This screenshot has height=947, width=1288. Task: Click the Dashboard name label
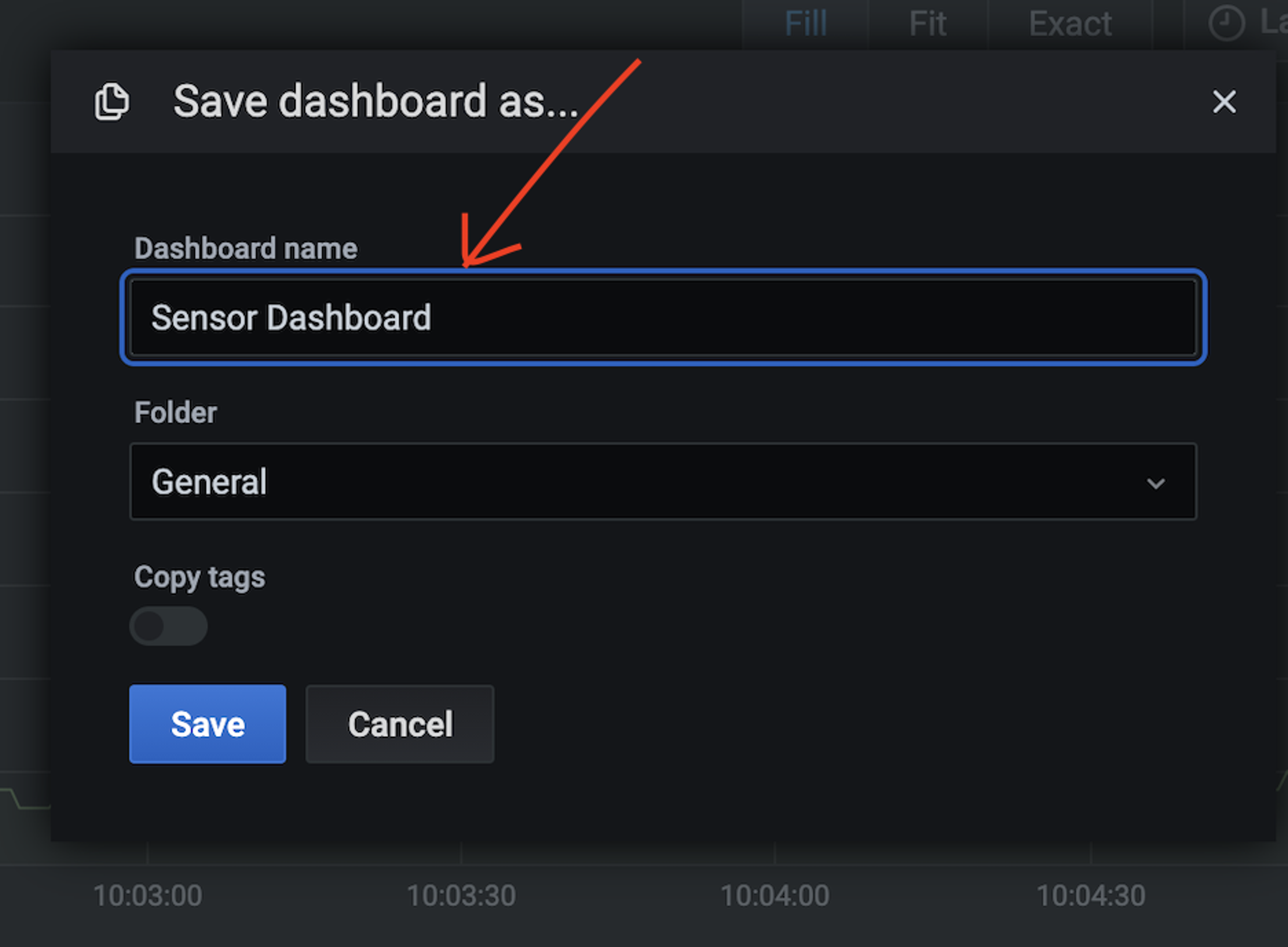(246, 248)
